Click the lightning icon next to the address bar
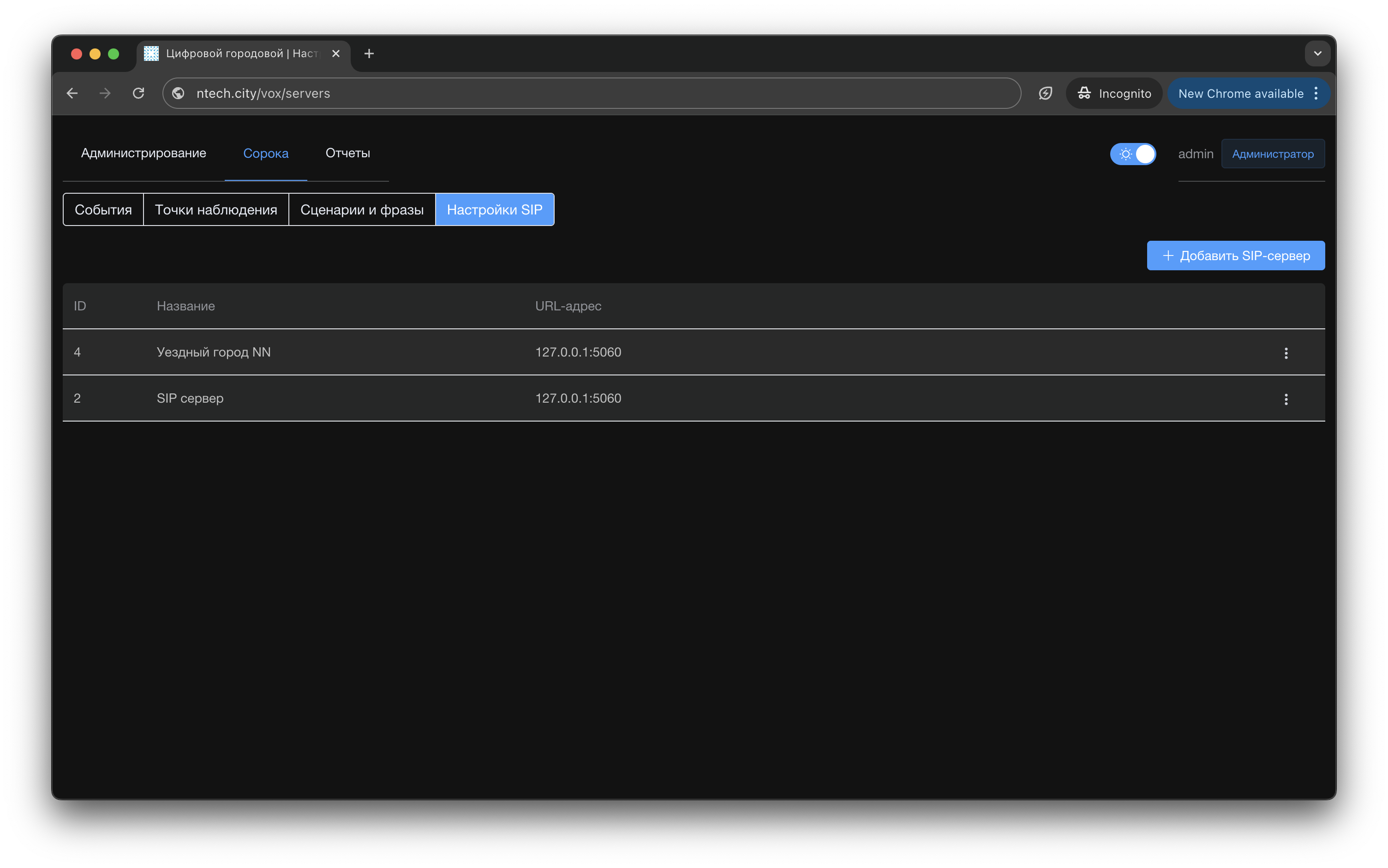The image size is (1388, 868). tap(1045, 93)
